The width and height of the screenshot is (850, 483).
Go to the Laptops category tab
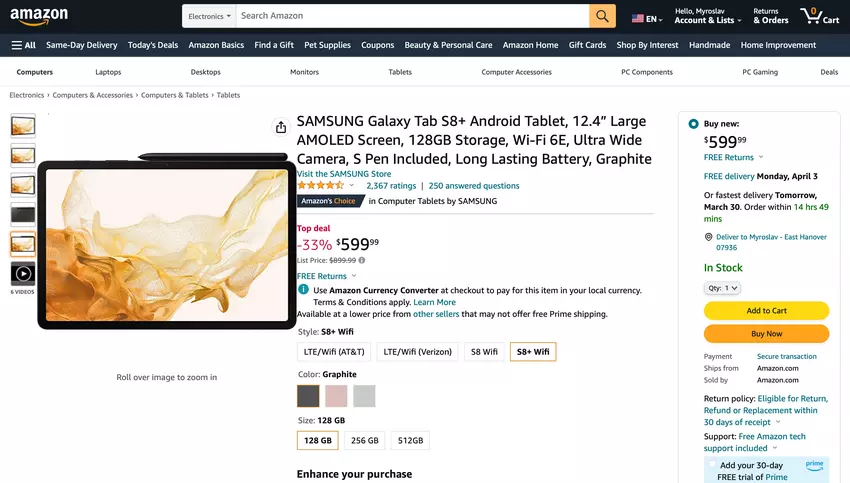108,72
